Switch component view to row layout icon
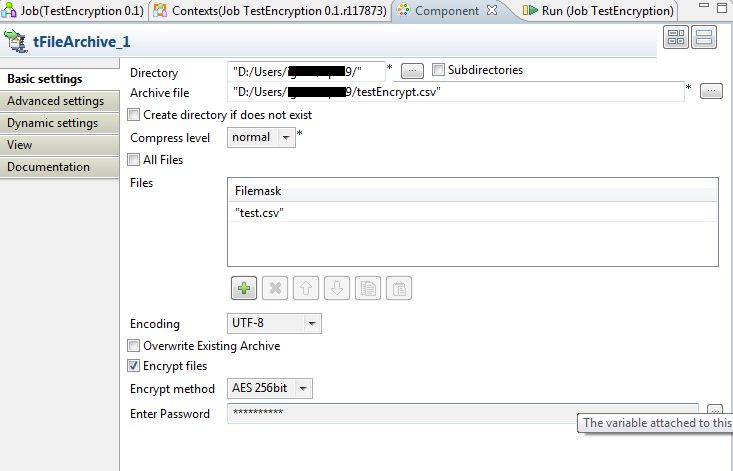 (x=704, y=37)
